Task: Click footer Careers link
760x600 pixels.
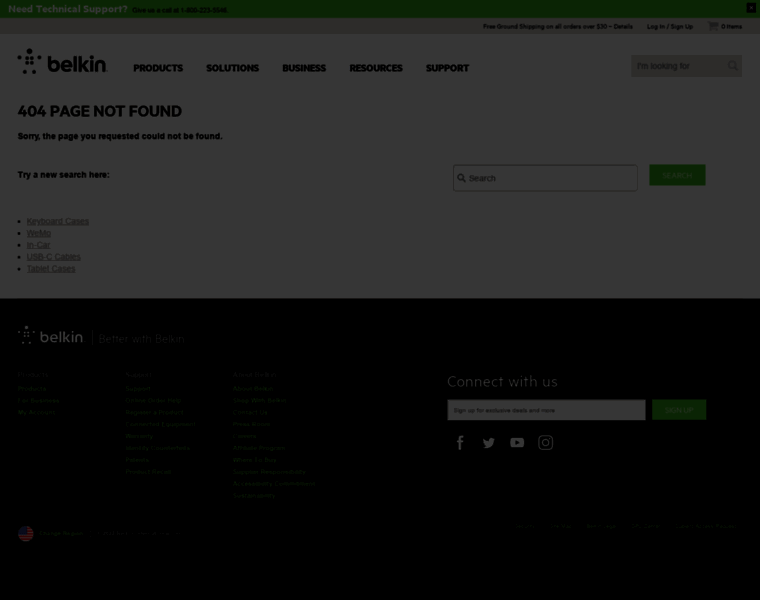Action: tap(244, 436)
